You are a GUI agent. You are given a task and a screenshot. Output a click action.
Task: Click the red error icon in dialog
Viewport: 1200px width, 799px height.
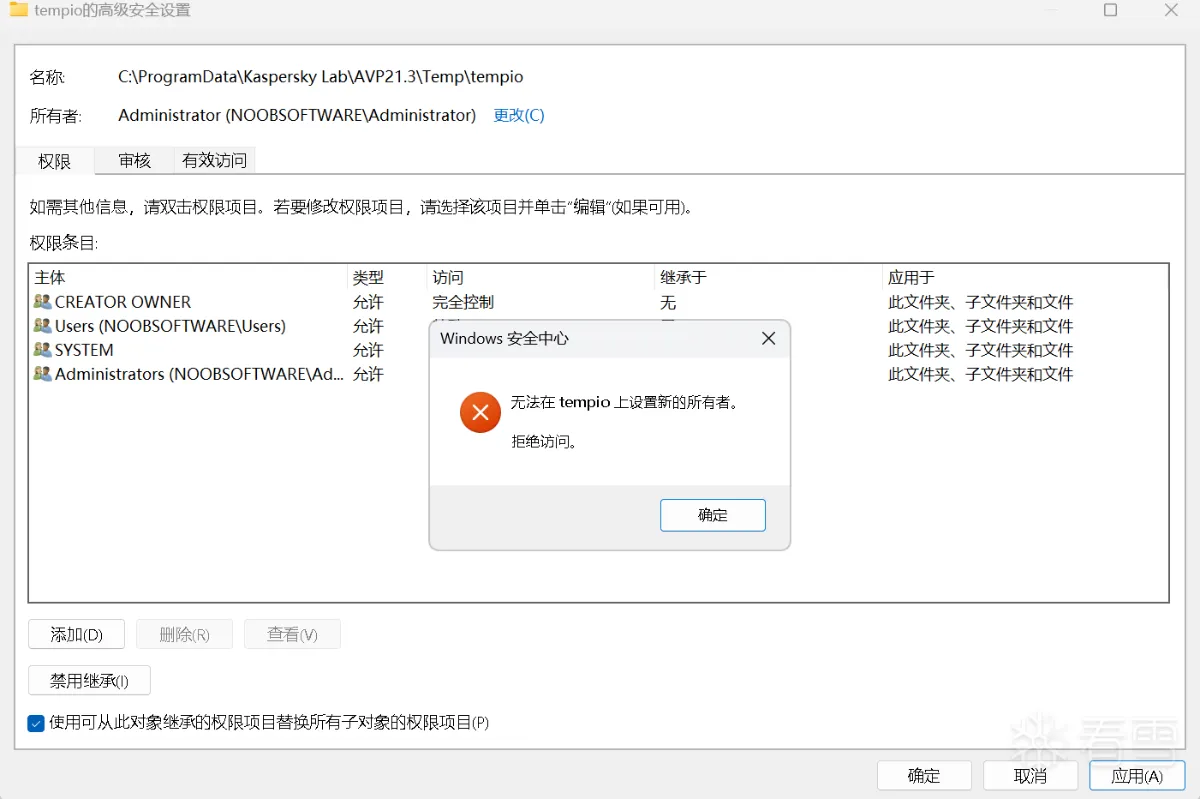click(481, 412)
